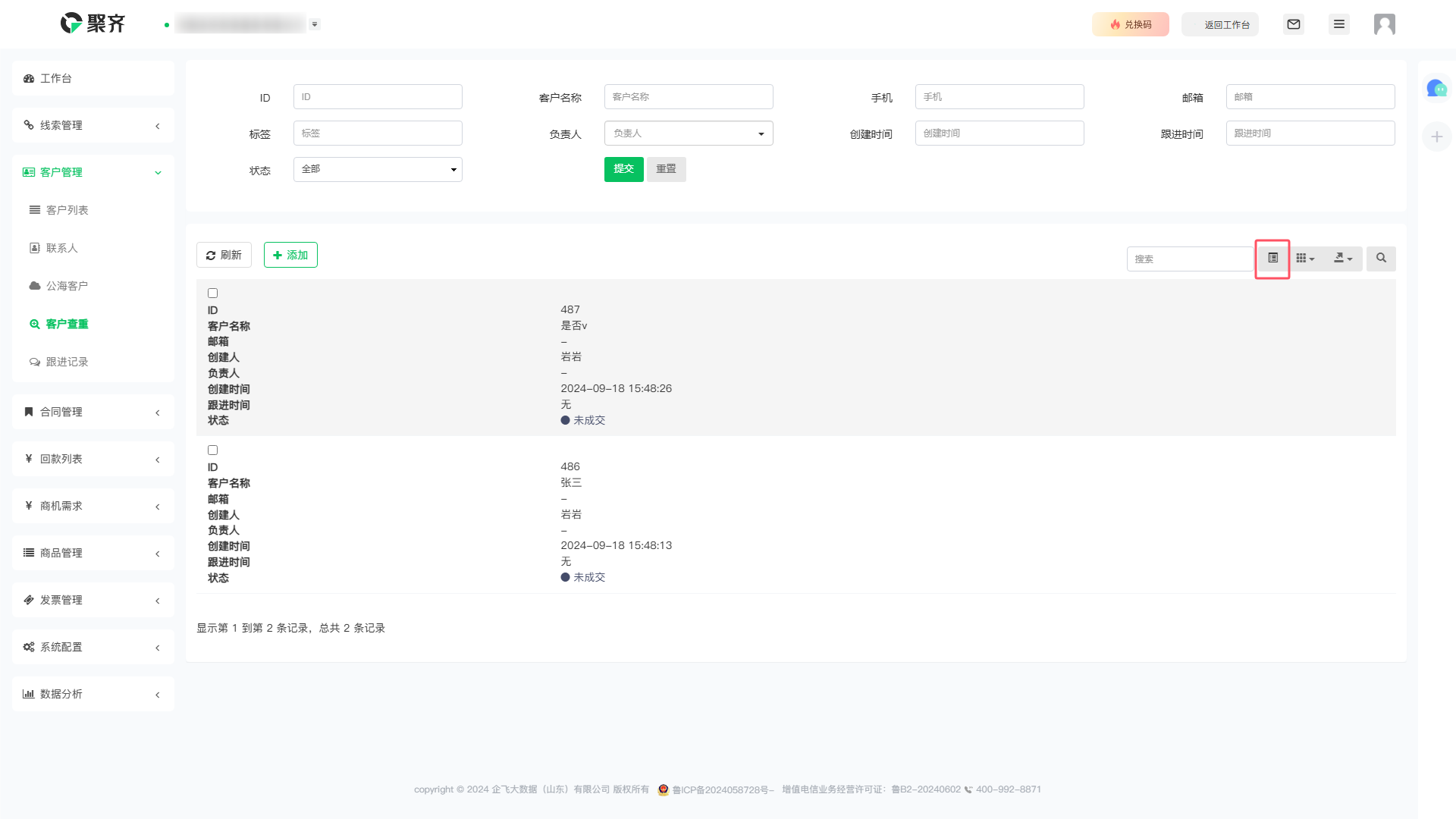Open the workspace switcher dropdown arrow

click(315, 24)
